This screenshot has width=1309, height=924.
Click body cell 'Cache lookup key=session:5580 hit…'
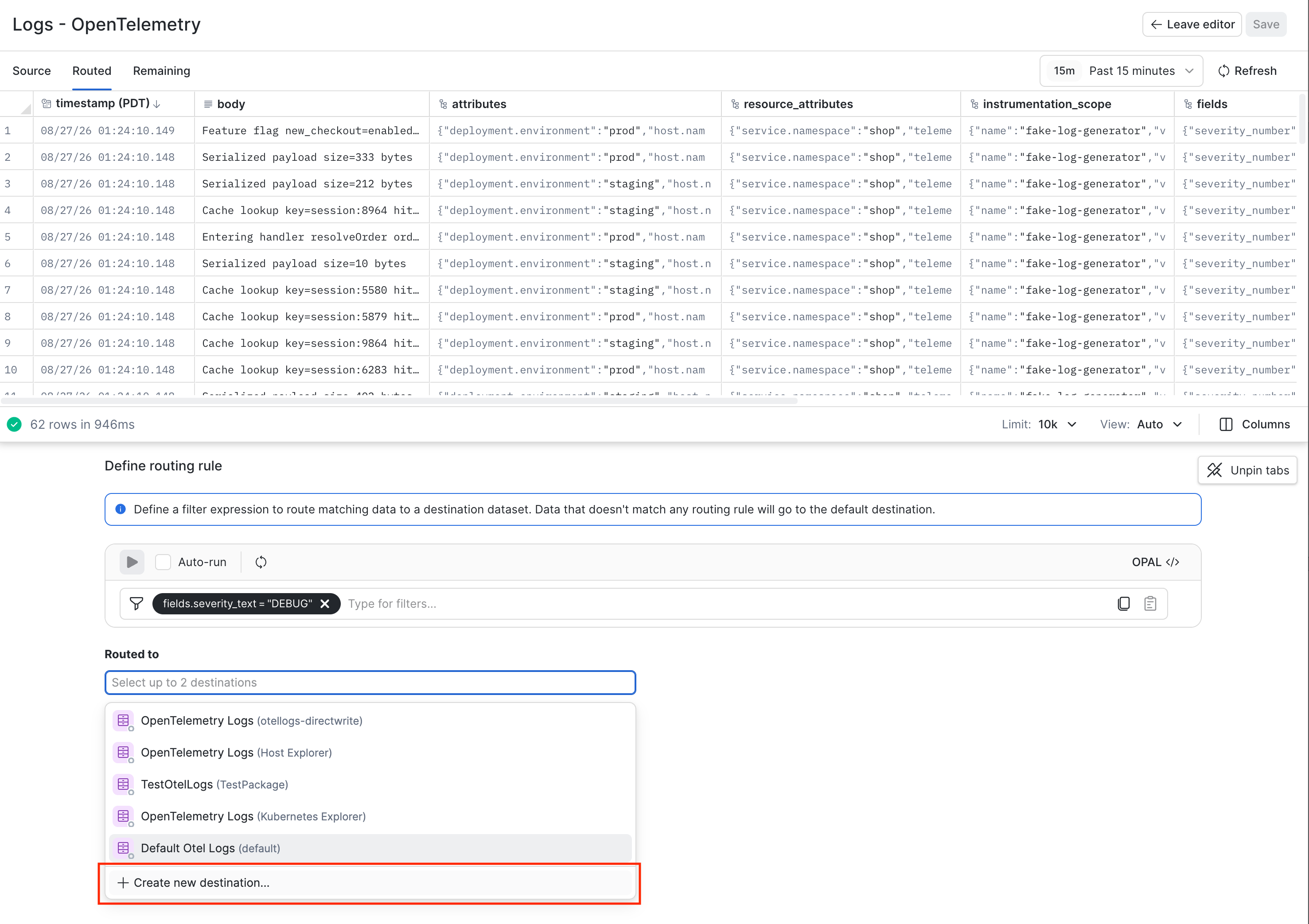click(311, 290)
